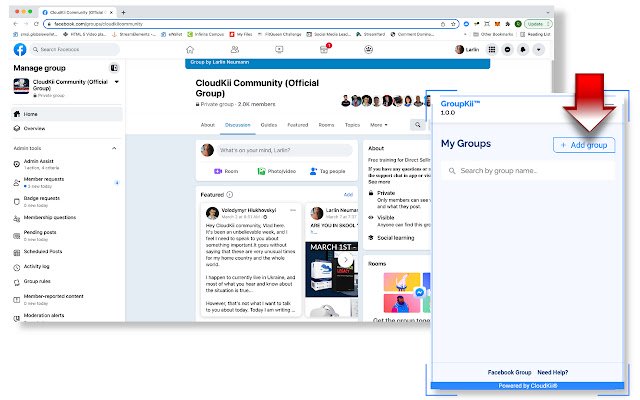The height and width of the screenshot is (400, 640).
Task: Open the MARCH 1ST post image
Action: coord(331,269)
